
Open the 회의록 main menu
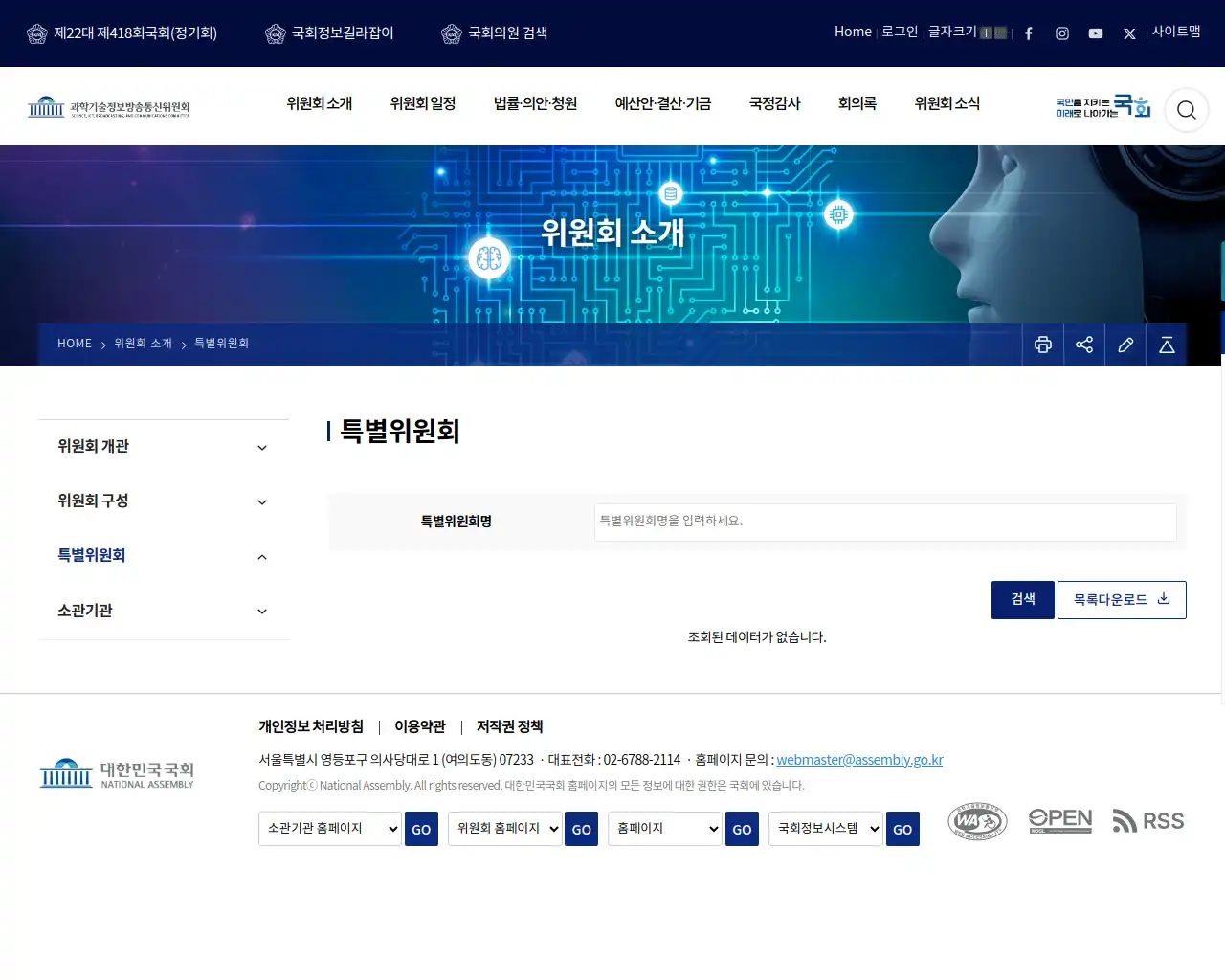[x=857, y=103]
